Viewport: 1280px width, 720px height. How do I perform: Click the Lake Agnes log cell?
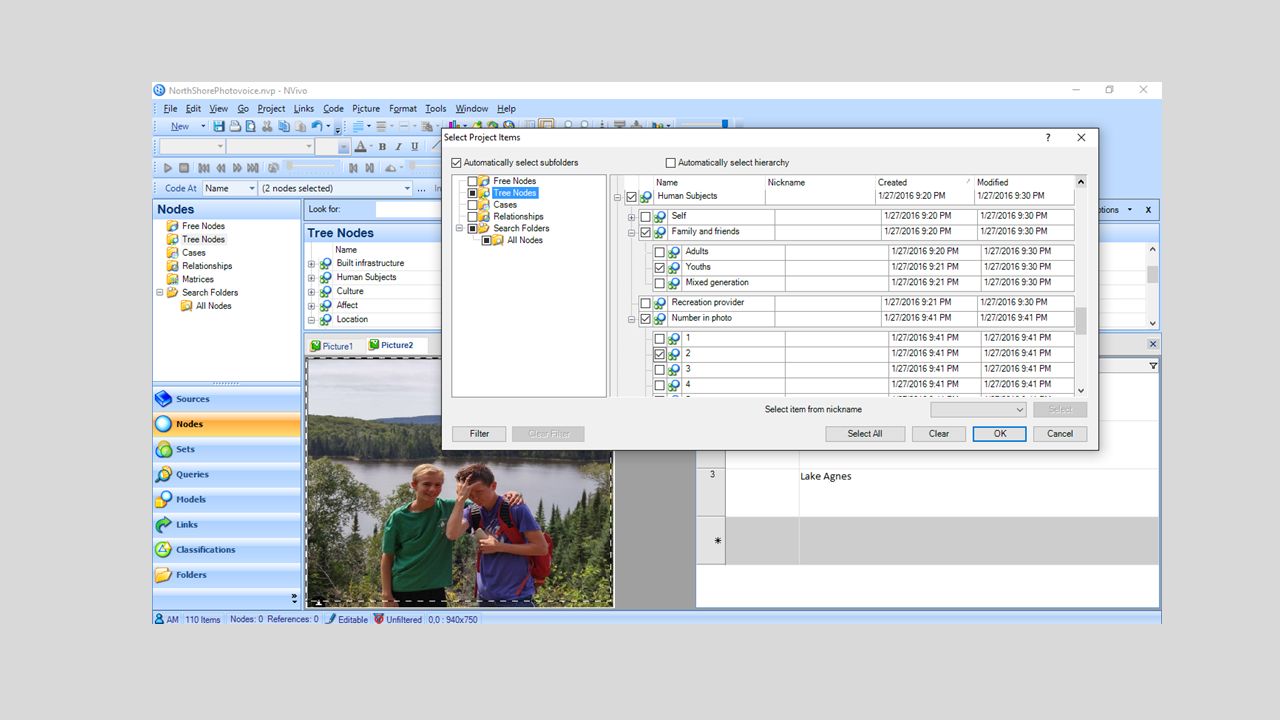[978, 493]
